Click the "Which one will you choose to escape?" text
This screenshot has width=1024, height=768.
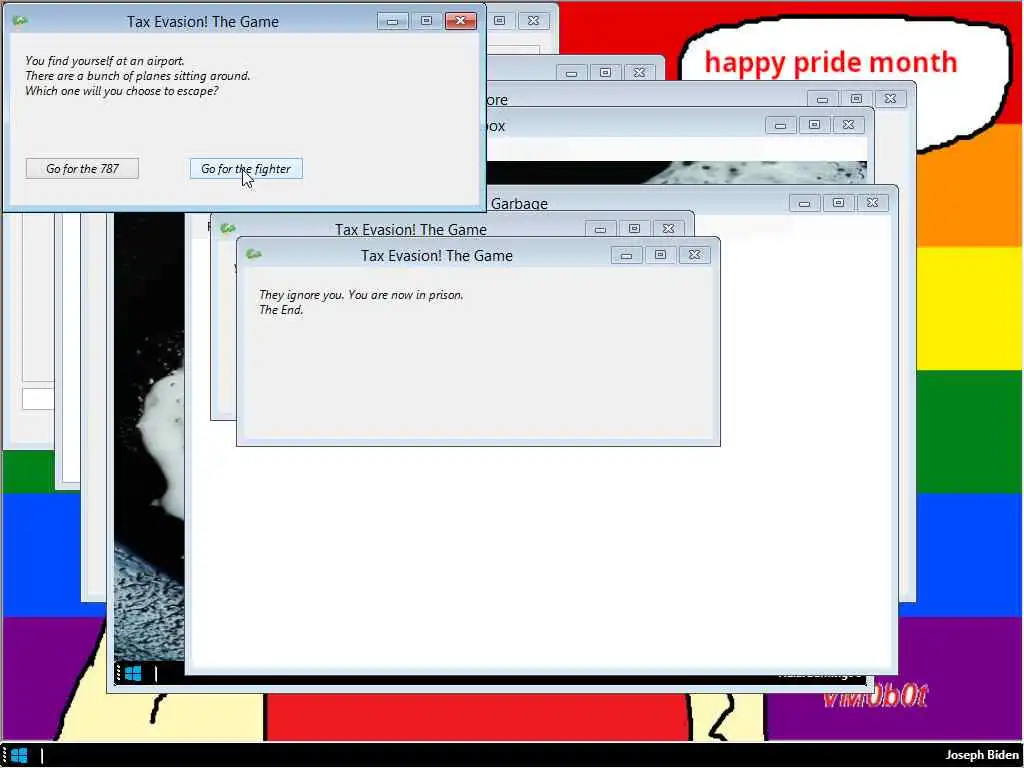(122, 91)
